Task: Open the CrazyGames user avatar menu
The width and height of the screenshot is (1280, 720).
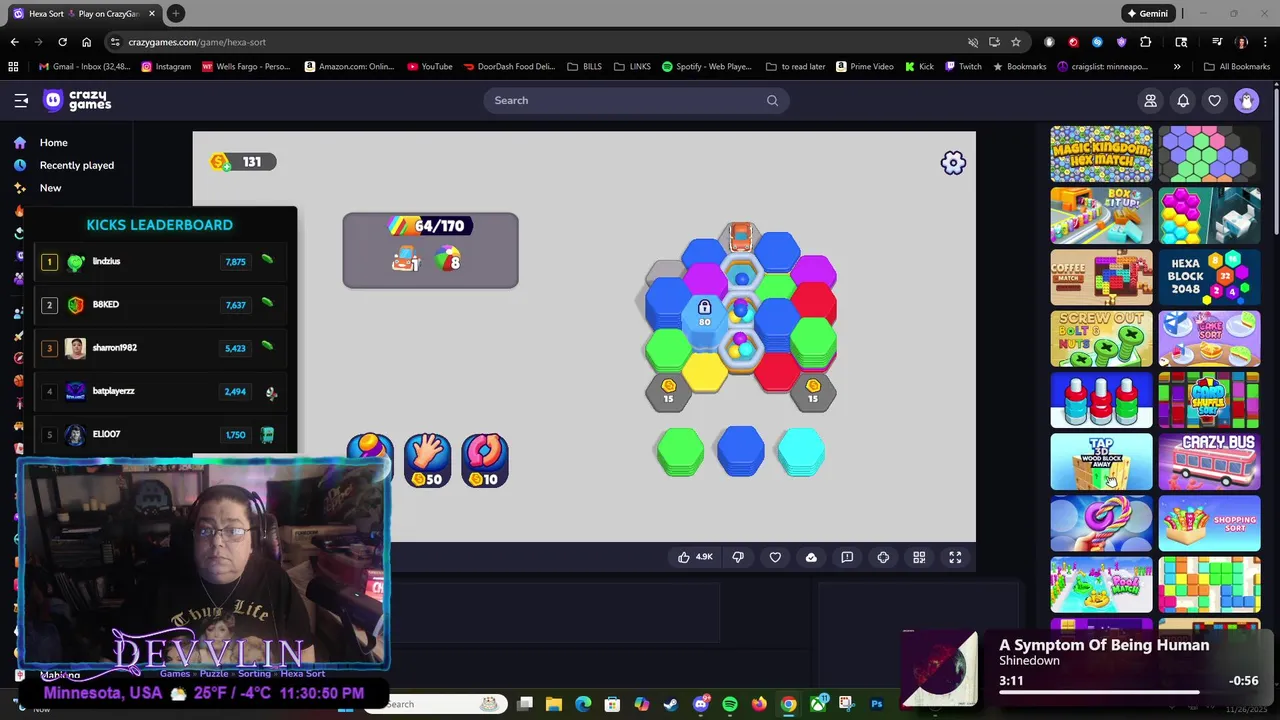Action: (1246, 100)
